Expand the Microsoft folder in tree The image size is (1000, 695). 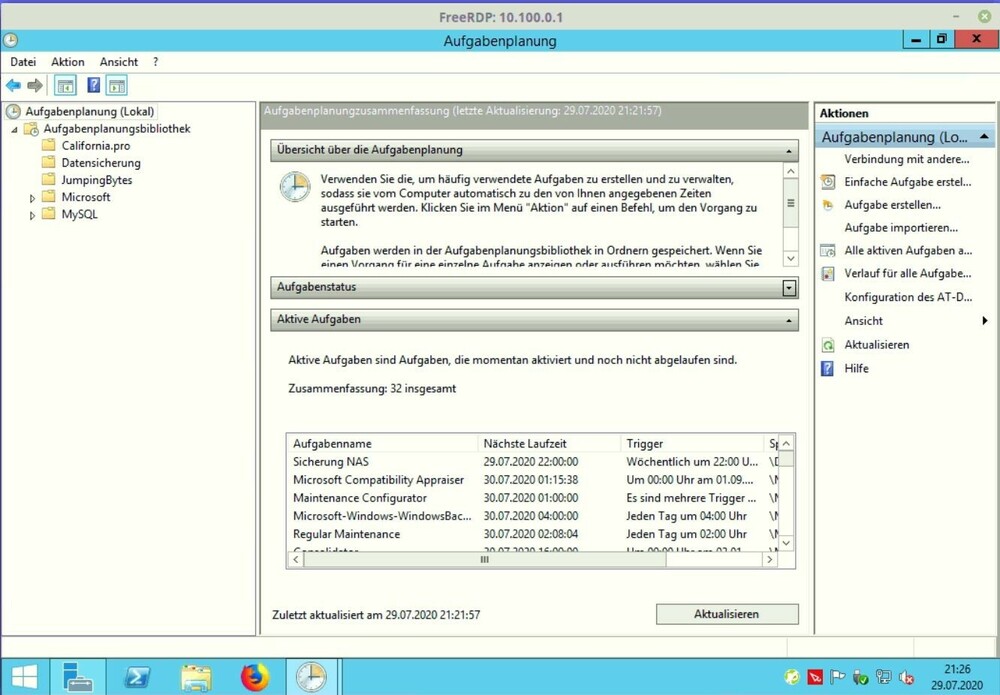[x=33, y=198]
